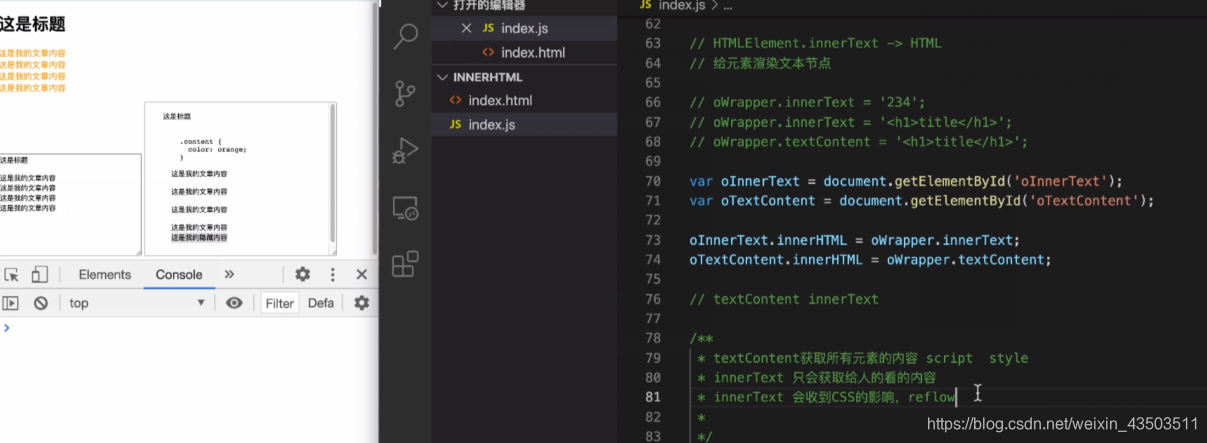Click line number 70 in the gutter

653,181
